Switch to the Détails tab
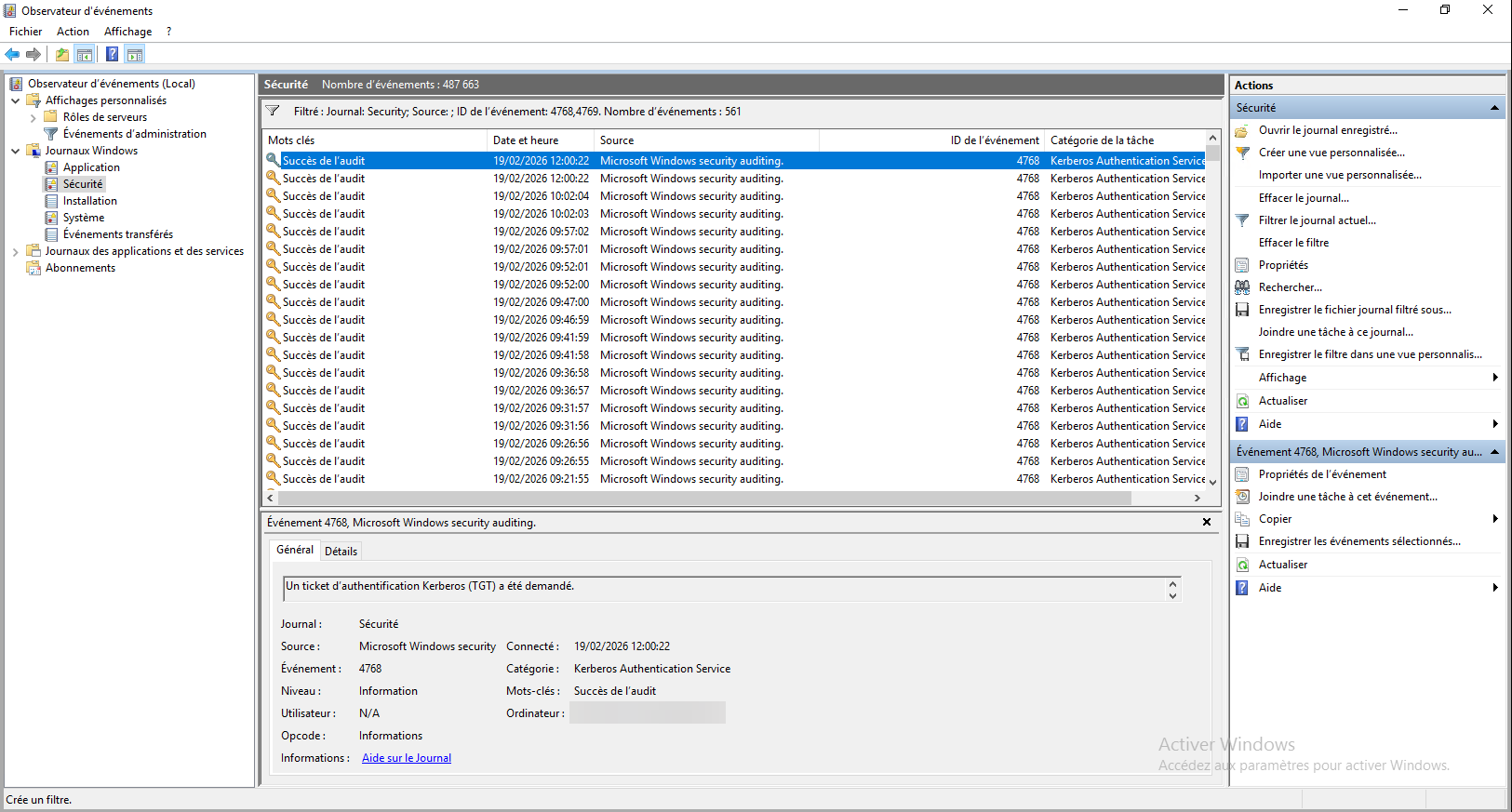 pos(341,552)
